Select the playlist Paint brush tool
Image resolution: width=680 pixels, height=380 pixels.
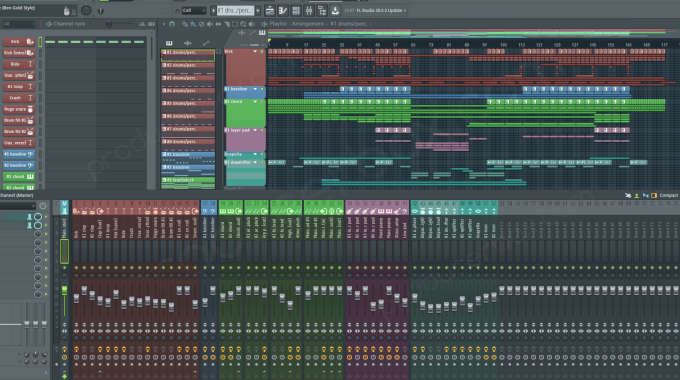[x=193, y=24]
